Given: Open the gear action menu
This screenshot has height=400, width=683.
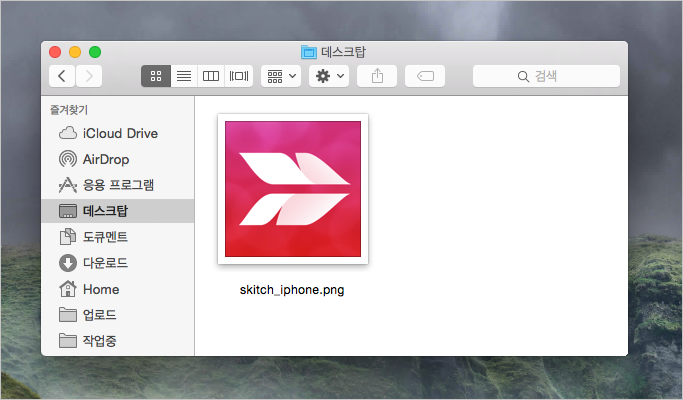Looking at the screenshot, I should 329,76.
